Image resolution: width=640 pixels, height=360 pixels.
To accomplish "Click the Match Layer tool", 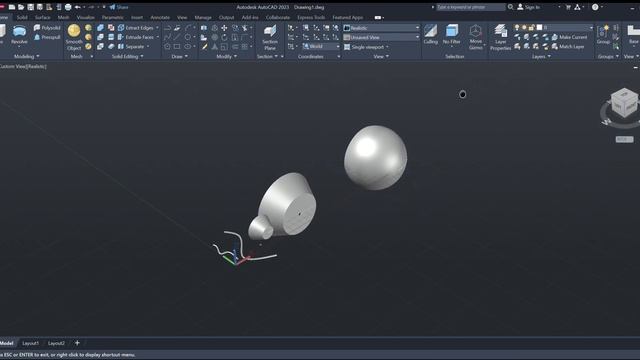I will click(x=568, y=47).
